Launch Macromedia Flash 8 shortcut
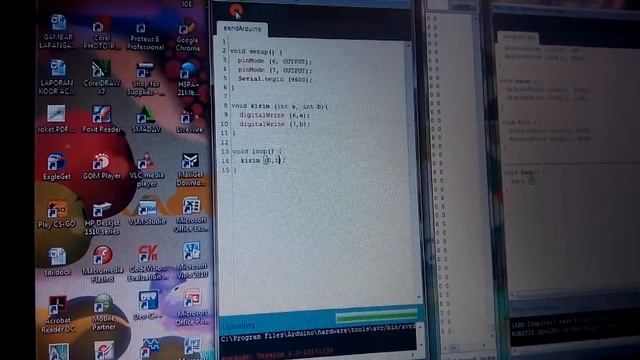This screenshot has width=640, height=360. tap(102, 264)
